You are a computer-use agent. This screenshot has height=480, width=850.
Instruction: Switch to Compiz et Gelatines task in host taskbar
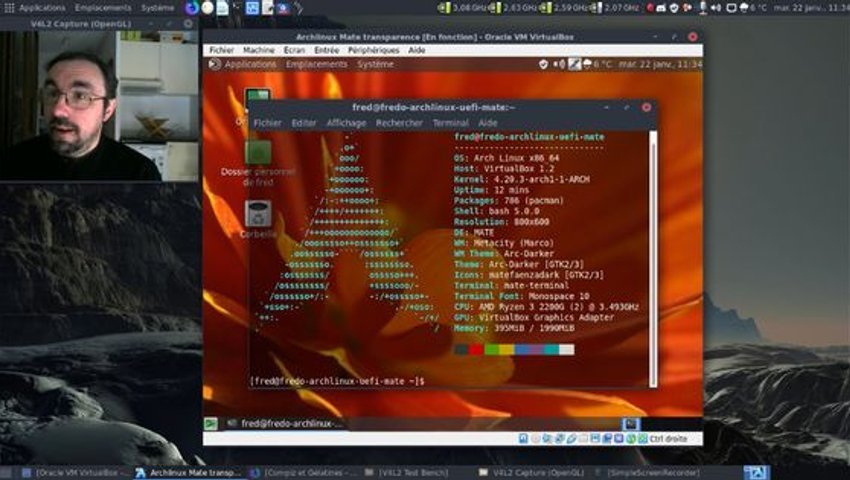pos(303,473)
